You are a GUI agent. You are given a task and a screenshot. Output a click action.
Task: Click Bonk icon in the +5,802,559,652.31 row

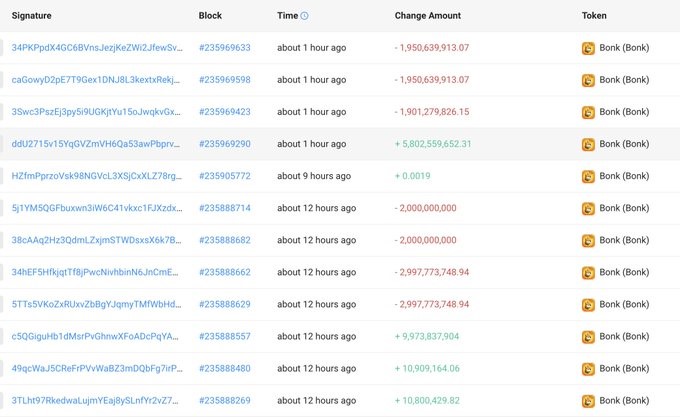point(588,144)
